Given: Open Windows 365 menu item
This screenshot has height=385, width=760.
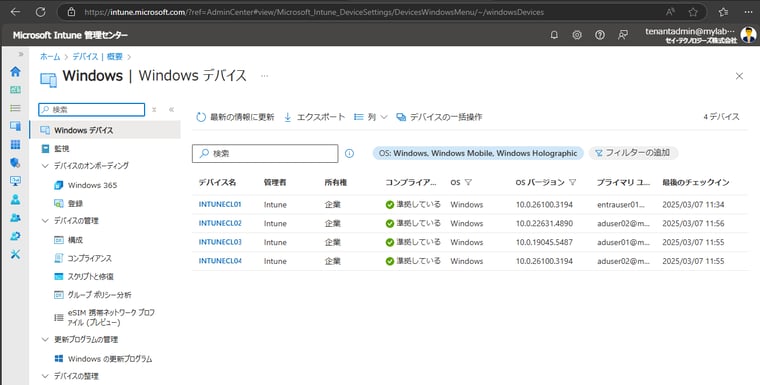Looking at the screenshot, I should [92, 185].
